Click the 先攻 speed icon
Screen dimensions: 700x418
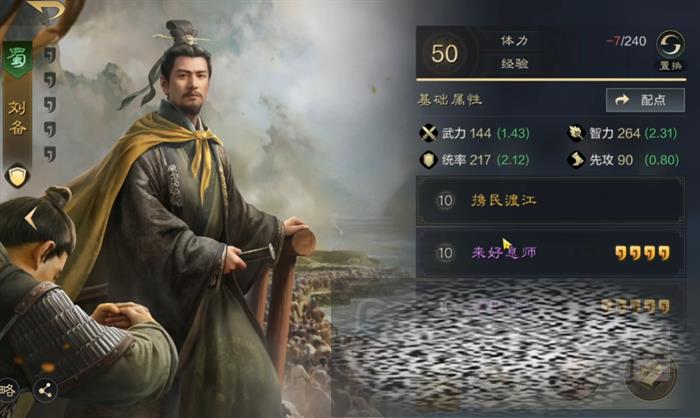(x=576, y=160)
